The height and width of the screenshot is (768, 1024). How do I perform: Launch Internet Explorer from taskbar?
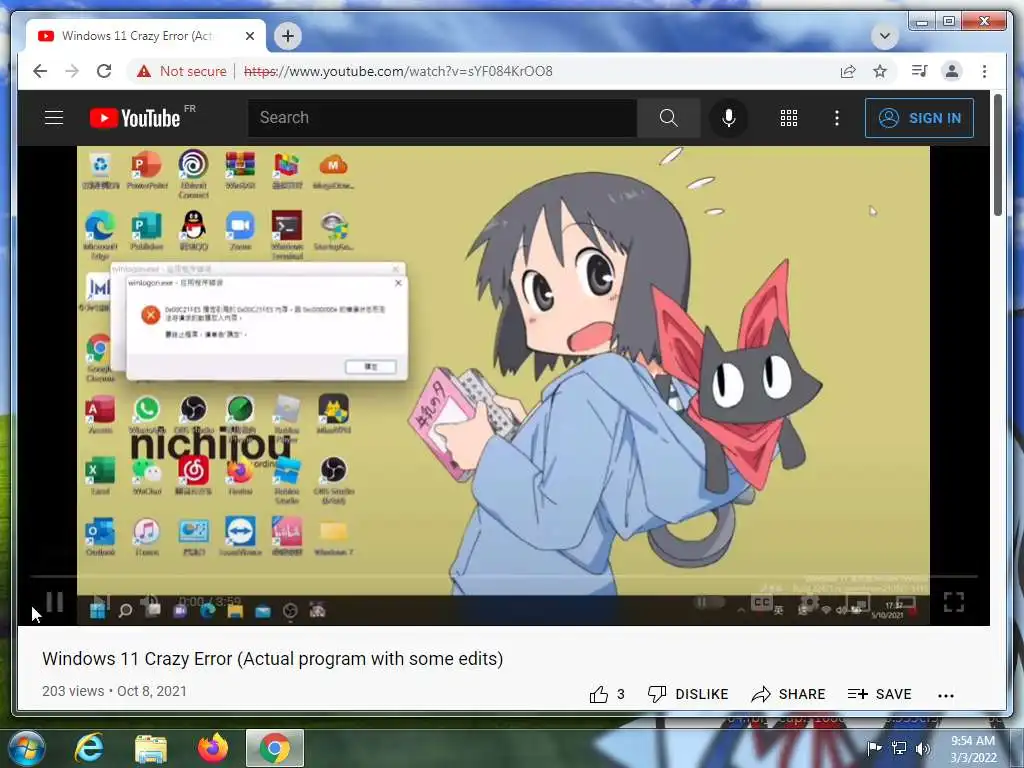pos(88,748)
